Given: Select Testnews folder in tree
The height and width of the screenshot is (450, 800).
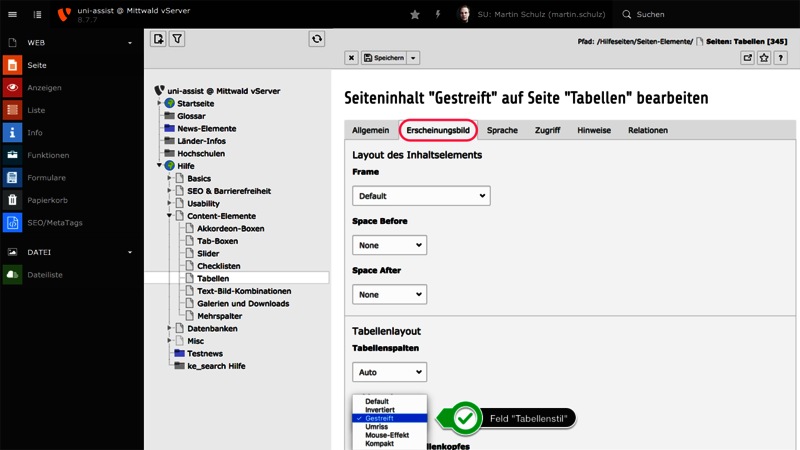Looking at the screenshot, I should tap(205, 353).
